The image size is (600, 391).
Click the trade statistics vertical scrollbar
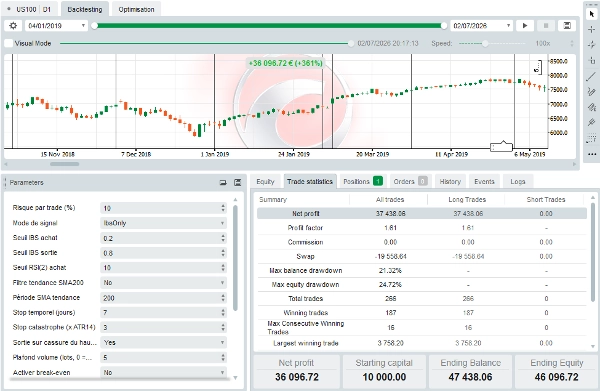pyautogui.click(x=593, y=253)
